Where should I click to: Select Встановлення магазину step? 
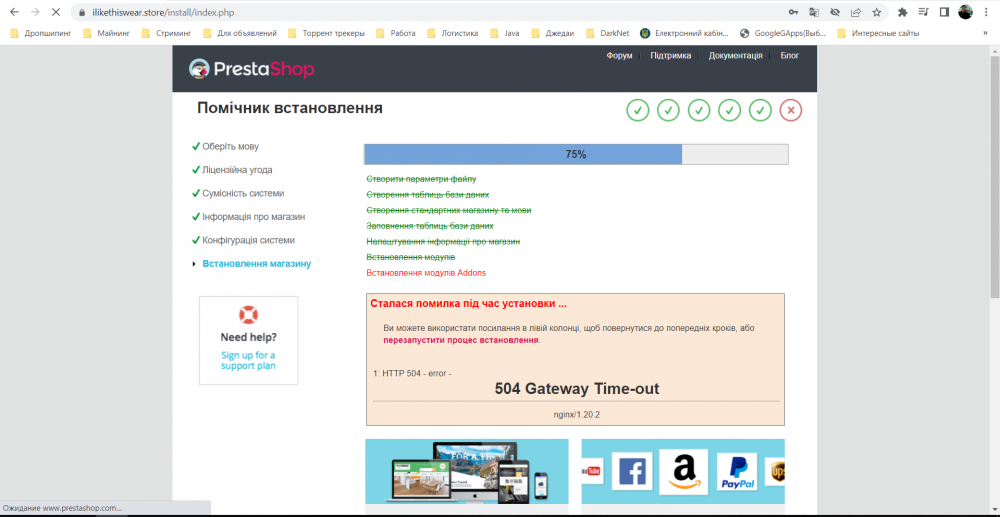tap(256, 263)
